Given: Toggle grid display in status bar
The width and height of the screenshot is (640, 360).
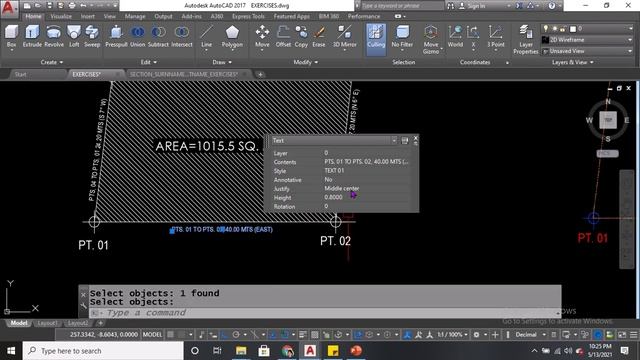Looking at the screenshot, I should [171, 335].
